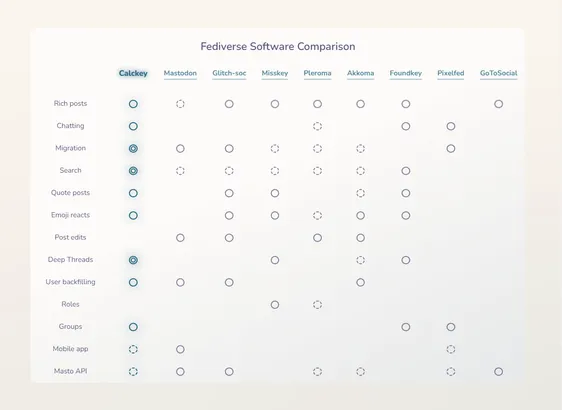
Task: Click Calckey's double-ring Search circle
Action: (133, 171)
